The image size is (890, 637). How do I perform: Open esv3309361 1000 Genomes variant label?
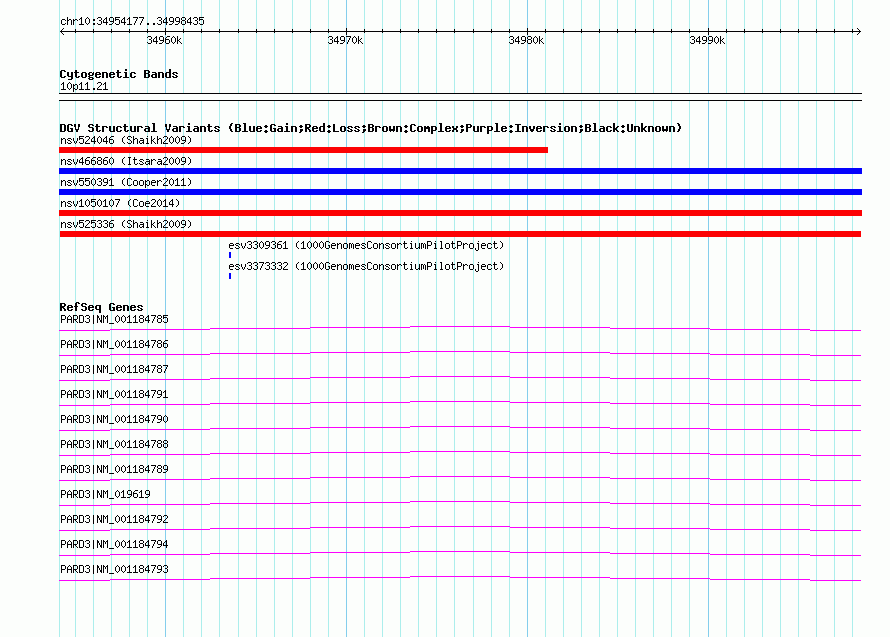tap(366, 245)
